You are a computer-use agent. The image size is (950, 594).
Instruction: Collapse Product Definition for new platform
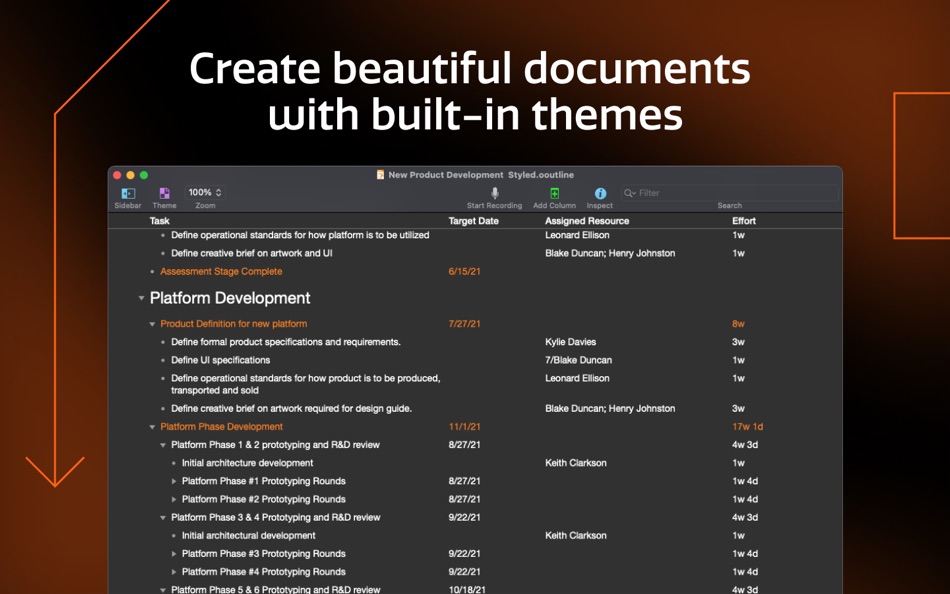point(152,324)
